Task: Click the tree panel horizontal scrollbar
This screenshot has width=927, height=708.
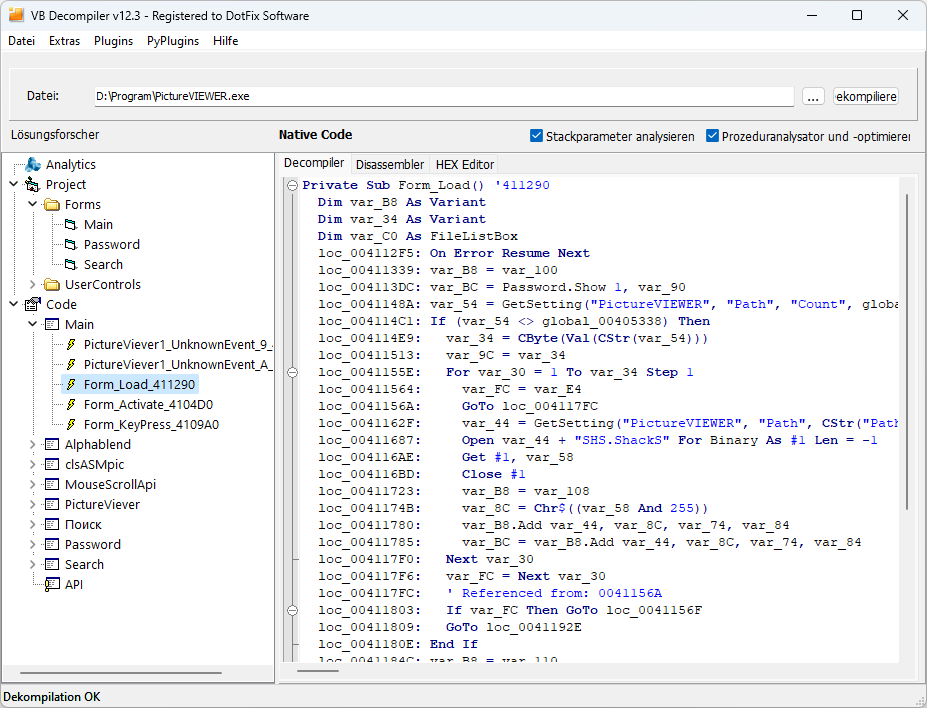Action: click(121, 673)
